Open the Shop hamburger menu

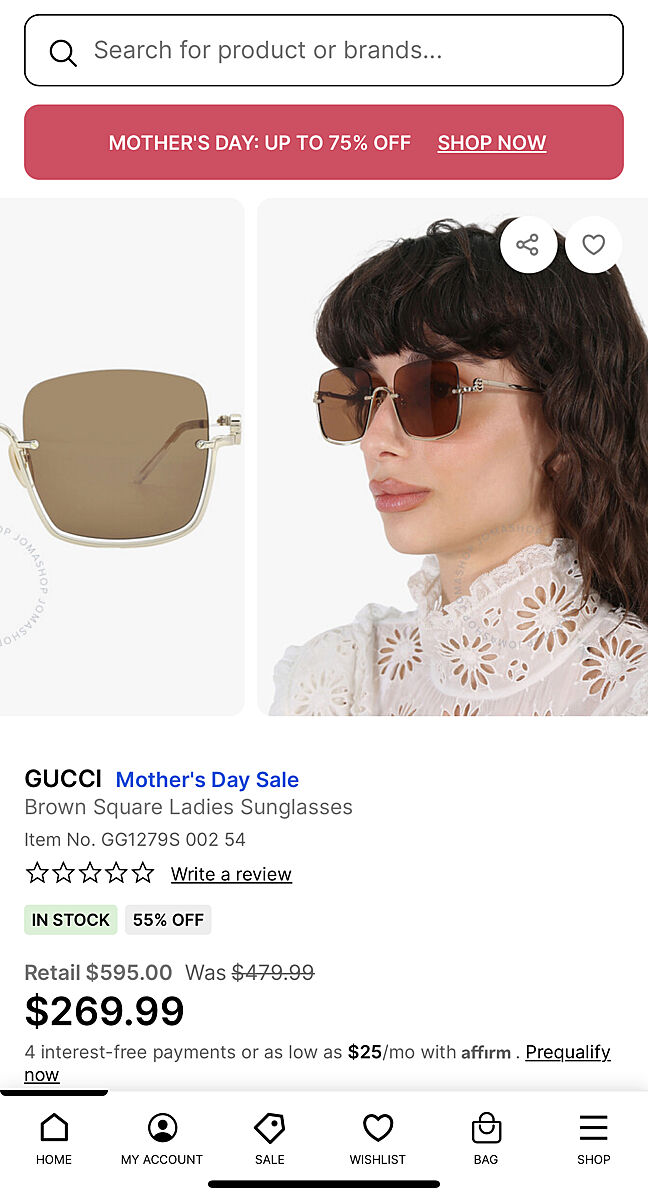pyautogui.click(x=593, y=1139)
